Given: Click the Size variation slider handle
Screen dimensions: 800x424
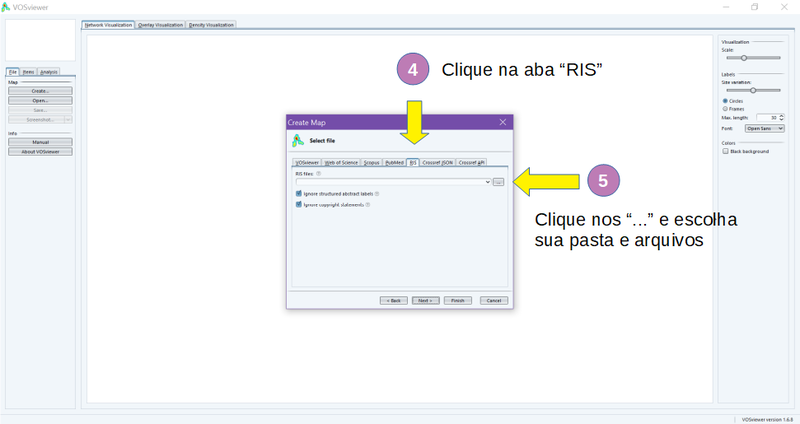Looking at the screenshot, I should tap(753, 90).
